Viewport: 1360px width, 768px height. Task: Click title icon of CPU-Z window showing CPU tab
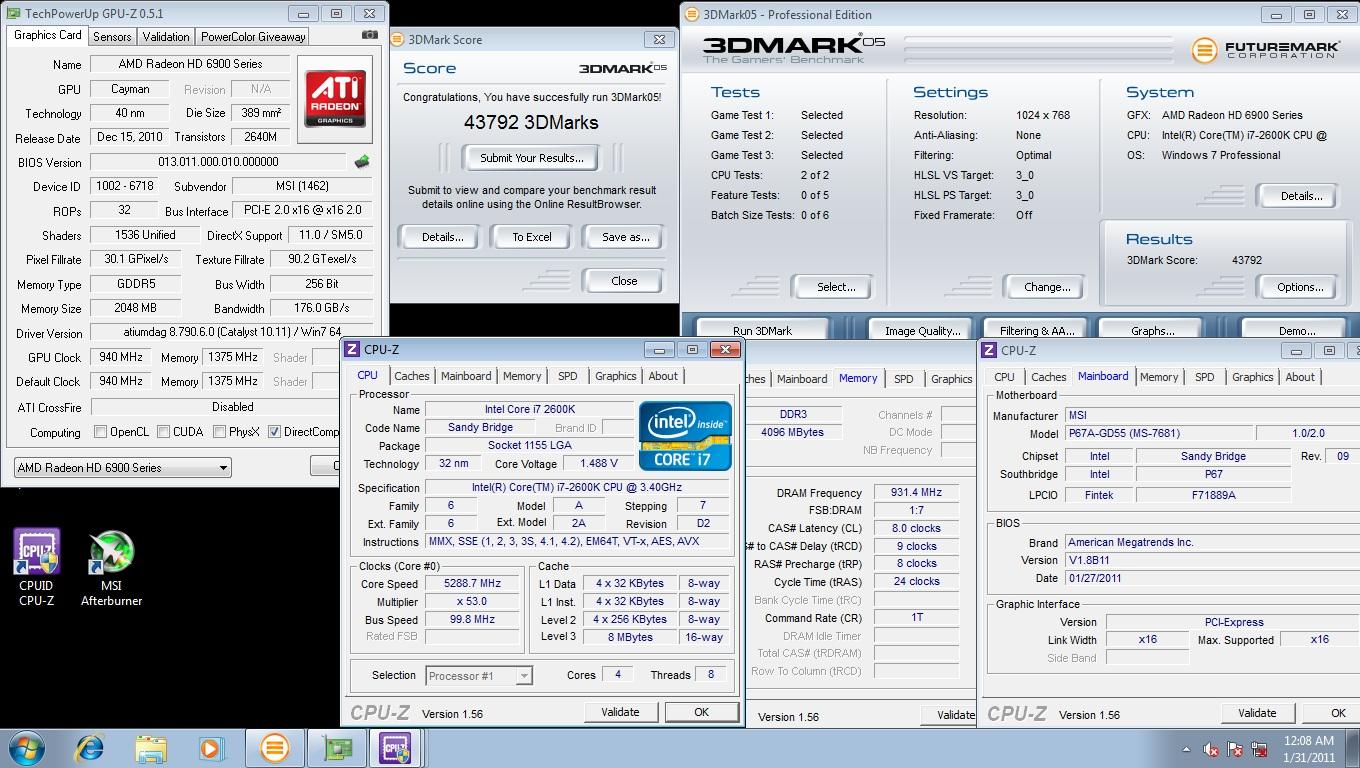coord(352,349)
